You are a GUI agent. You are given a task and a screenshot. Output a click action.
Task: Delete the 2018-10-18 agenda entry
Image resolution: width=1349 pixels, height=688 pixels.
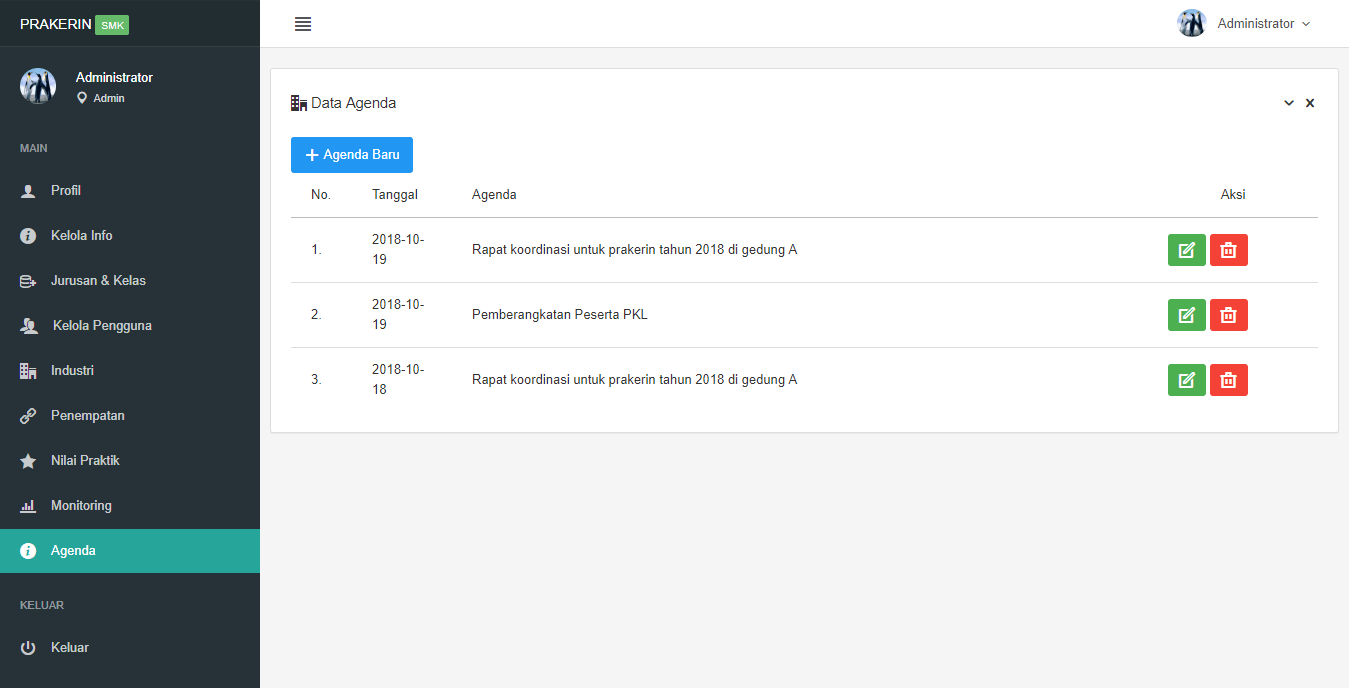(1228, 380)
